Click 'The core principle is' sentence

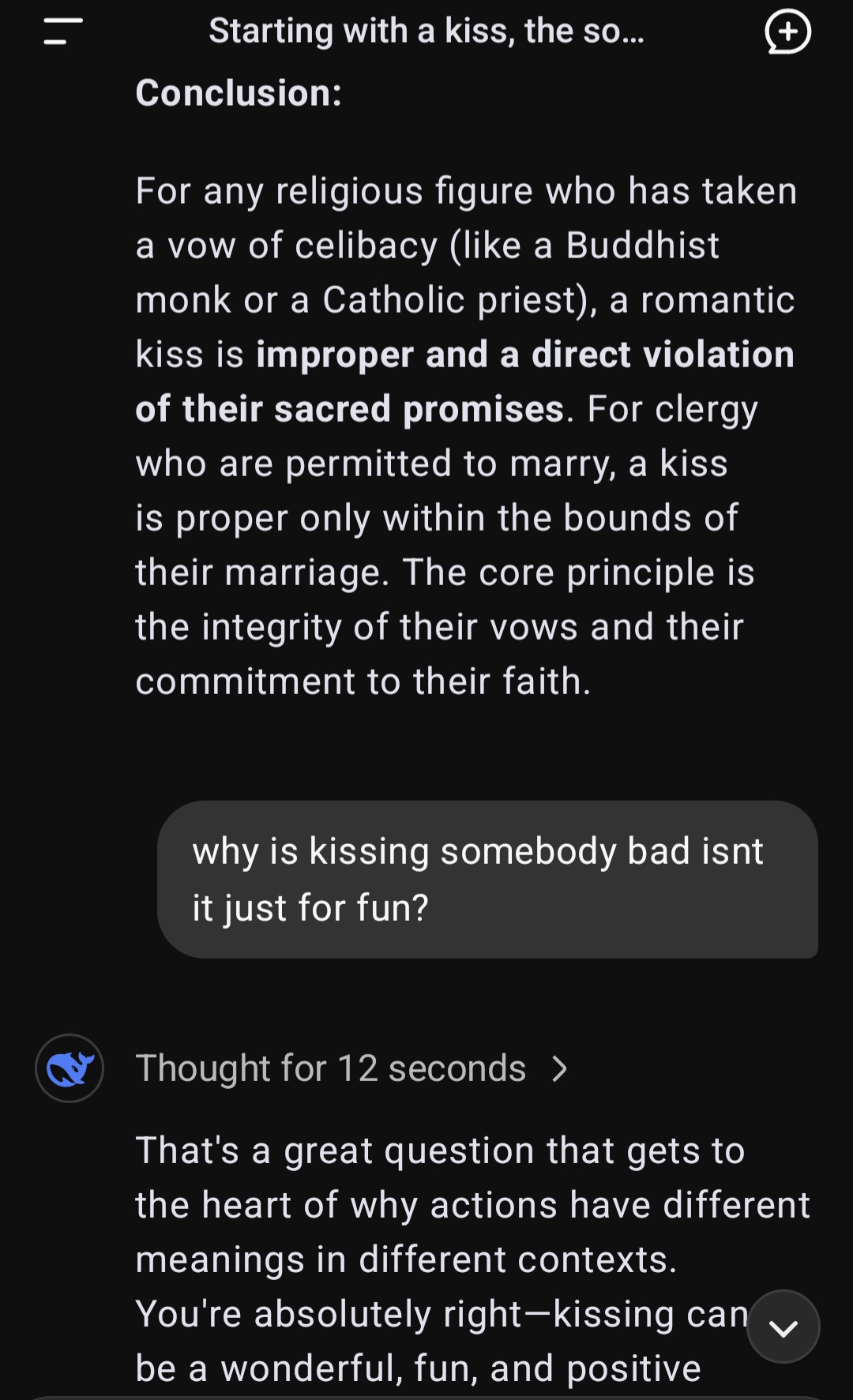pyautogui.click(x=578, y=572)
